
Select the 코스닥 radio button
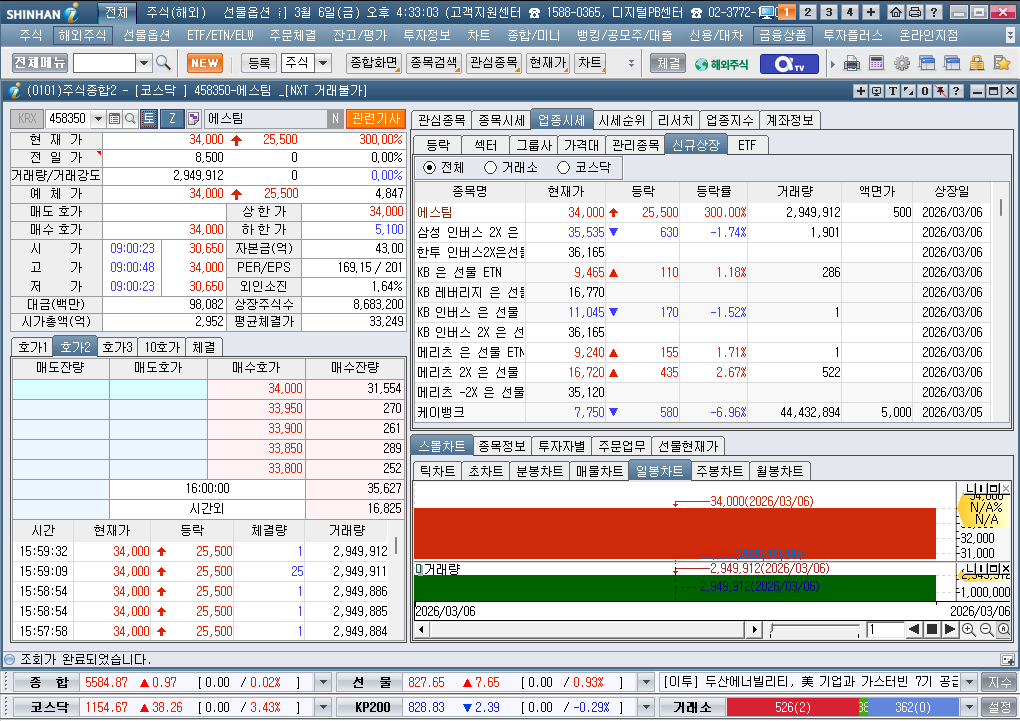click(x=563, y=168)
